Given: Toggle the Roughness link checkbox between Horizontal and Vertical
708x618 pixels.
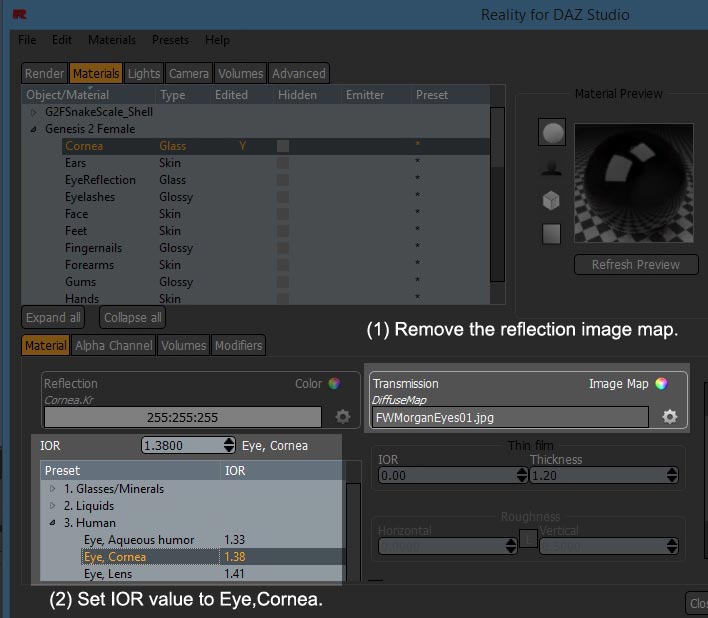Looking at the screenshot, I should [x=528, y=539].
